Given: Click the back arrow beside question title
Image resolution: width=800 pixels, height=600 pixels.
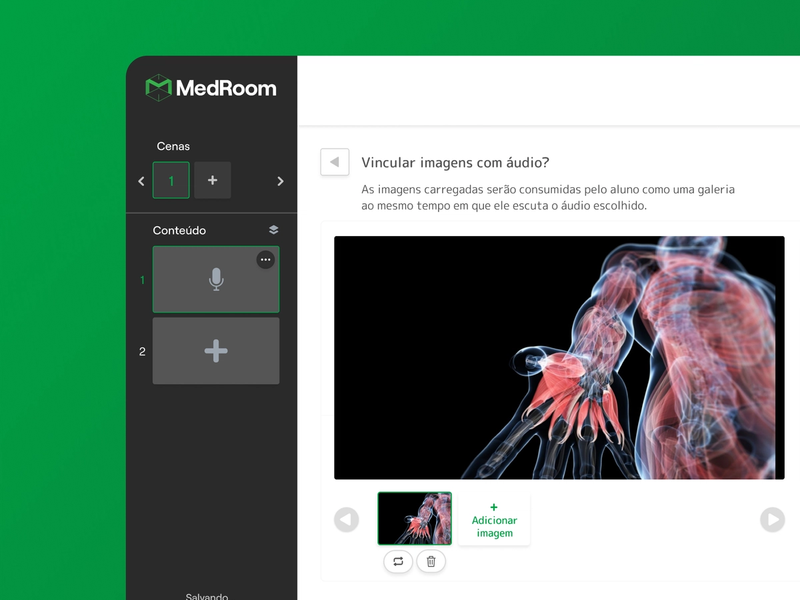Looking at the screenshot, I should click(x=335, y=162).
